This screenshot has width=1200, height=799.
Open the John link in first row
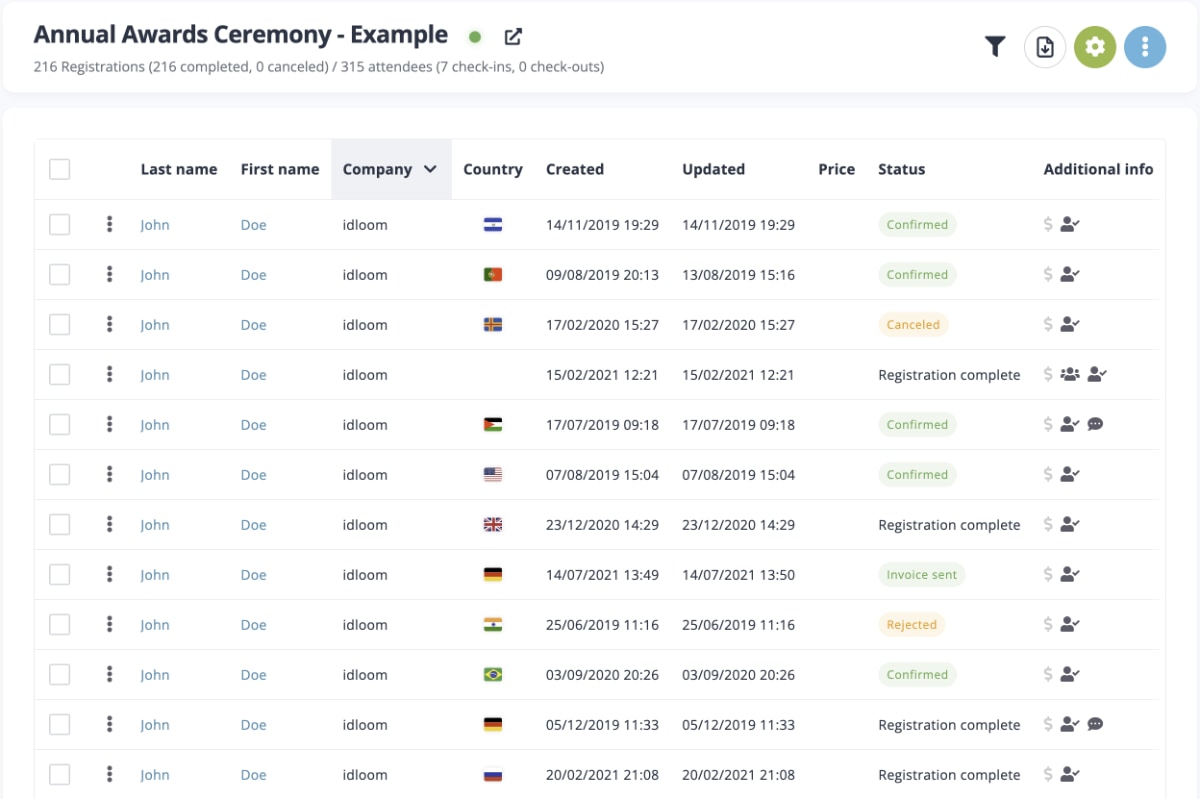coord(155,225)
